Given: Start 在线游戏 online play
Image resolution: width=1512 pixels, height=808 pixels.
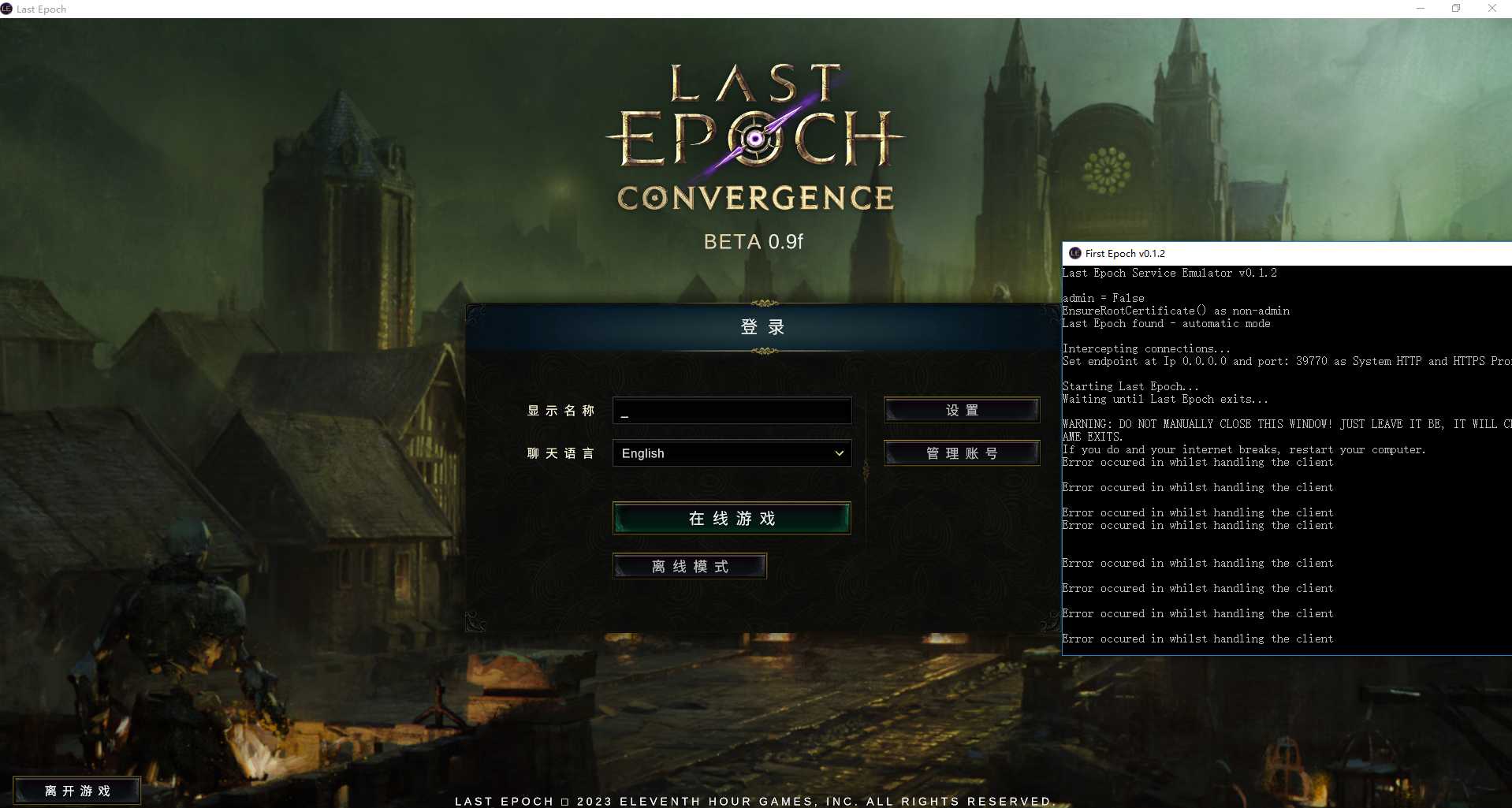Looking at the screenshot, I should pos(731,519).
